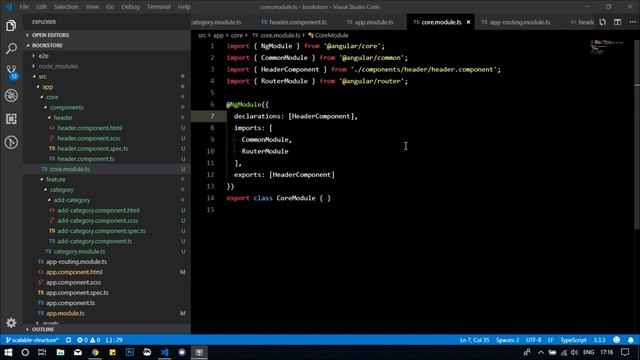Change indentation via Spaces: 2
This screenshot has height=360, width=640.
(507, 340)
